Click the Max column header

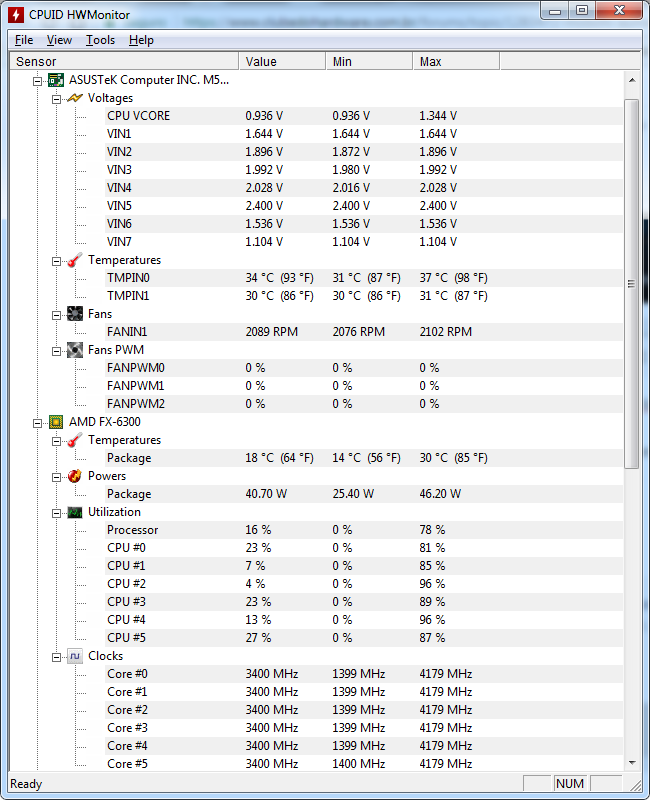point(456,61)
